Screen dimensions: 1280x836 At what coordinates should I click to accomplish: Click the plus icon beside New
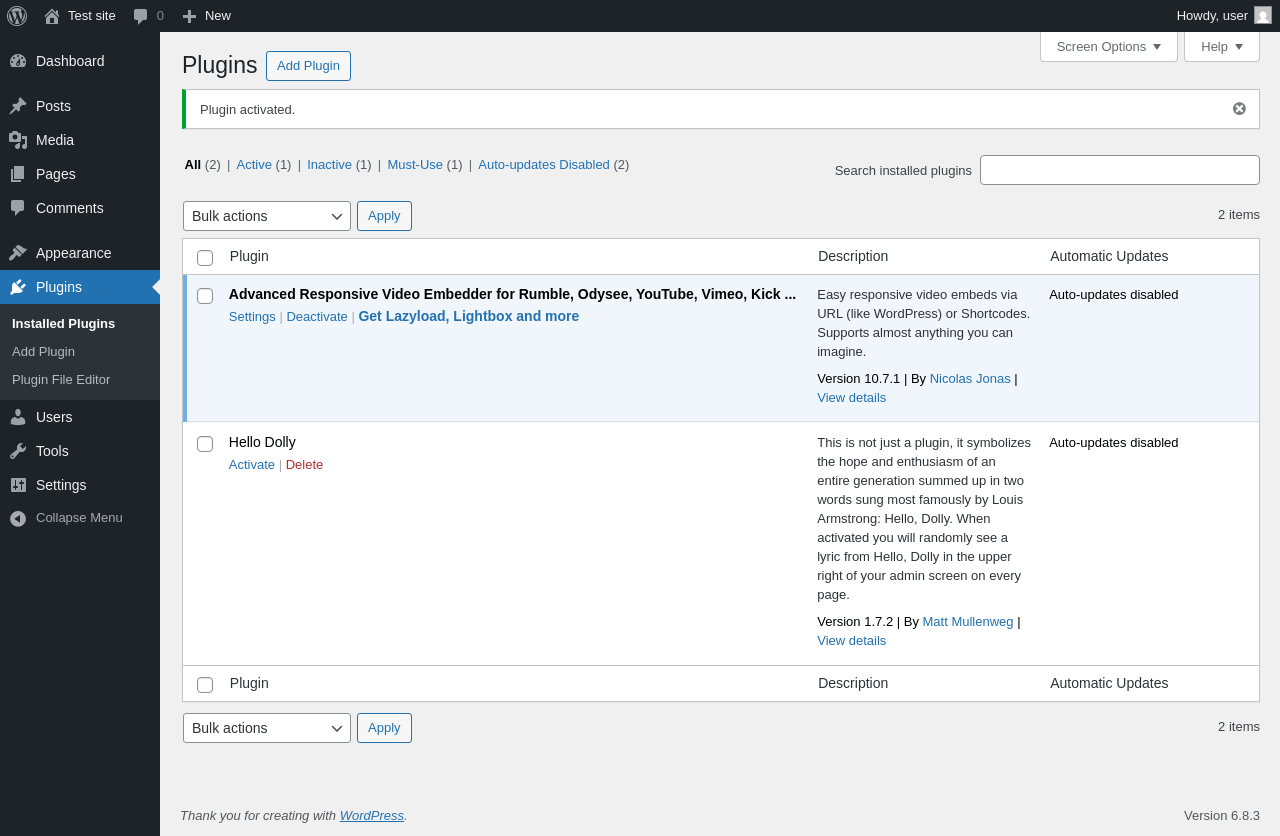coord(189,16)
